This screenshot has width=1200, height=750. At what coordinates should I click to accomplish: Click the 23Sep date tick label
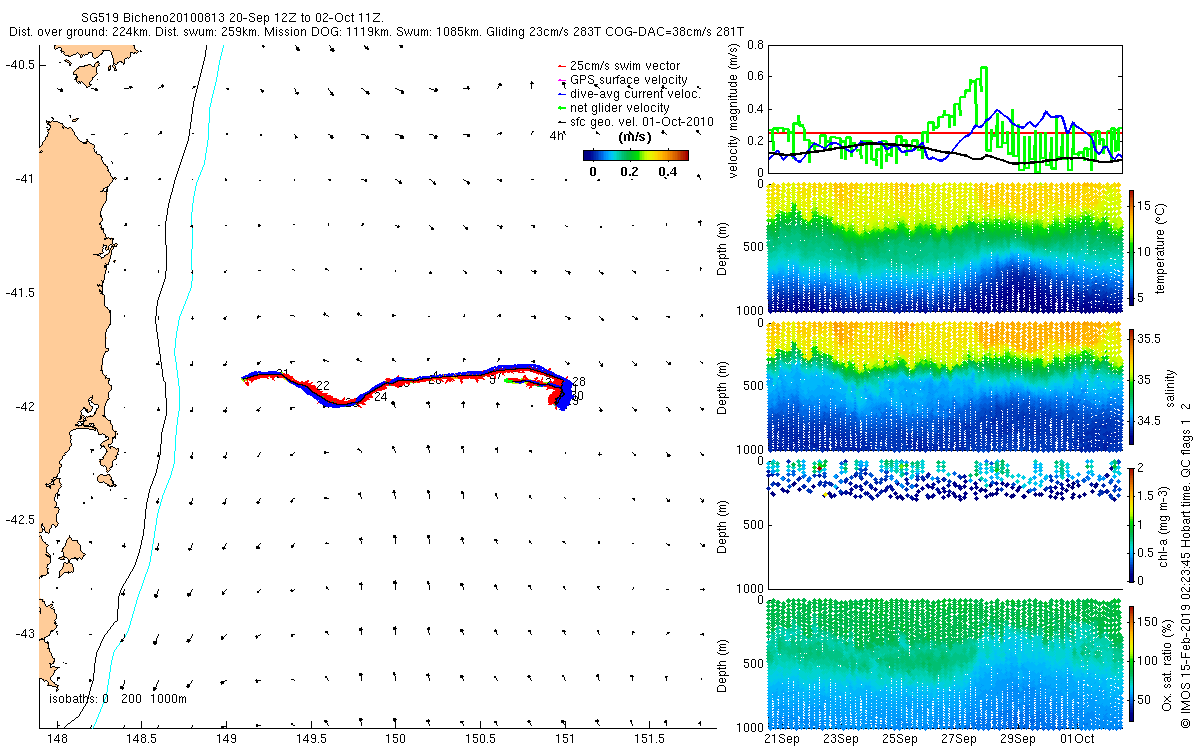(x=840, y=739)
